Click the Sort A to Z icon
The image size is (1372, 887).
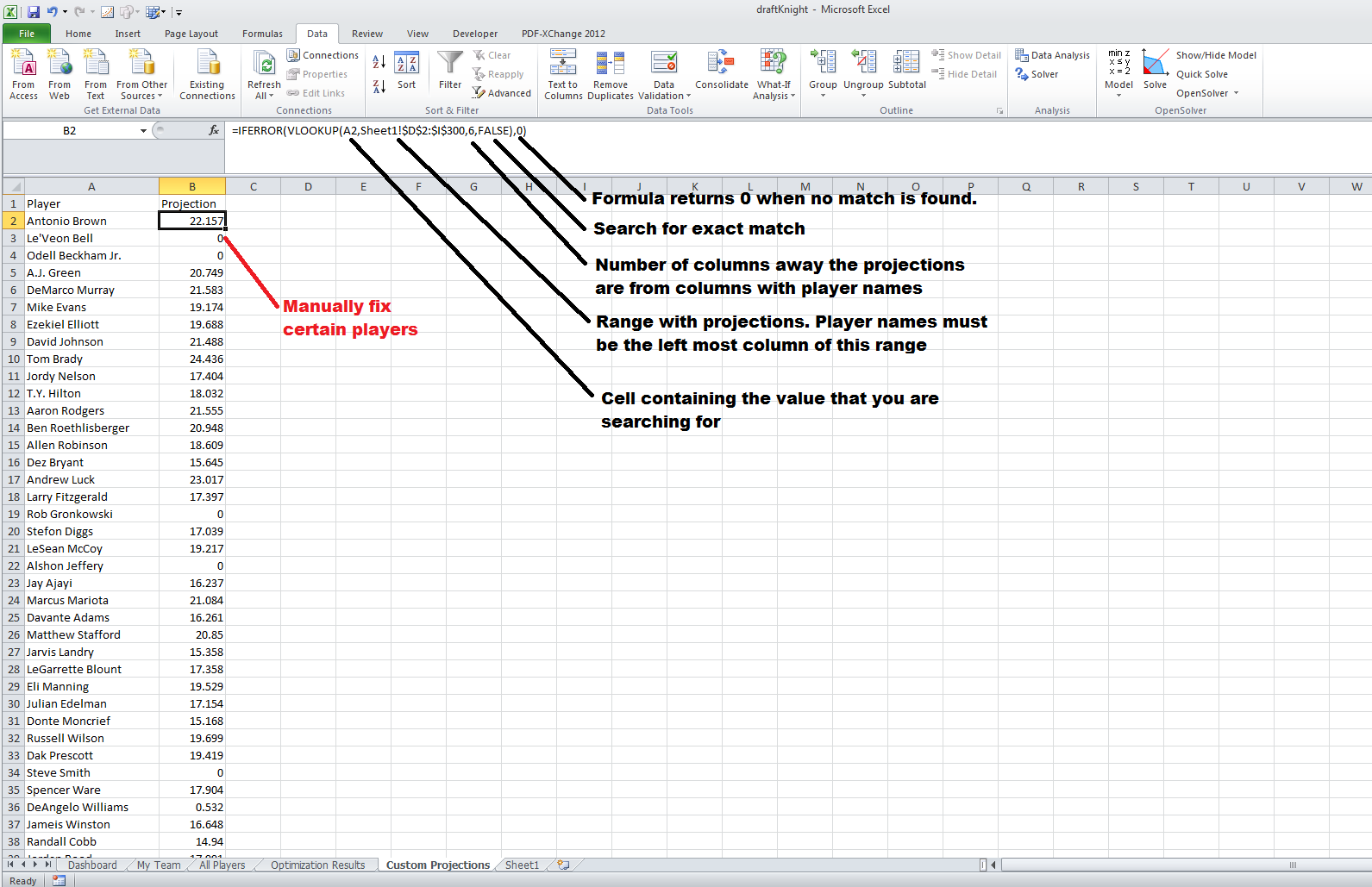coord(379,62)
